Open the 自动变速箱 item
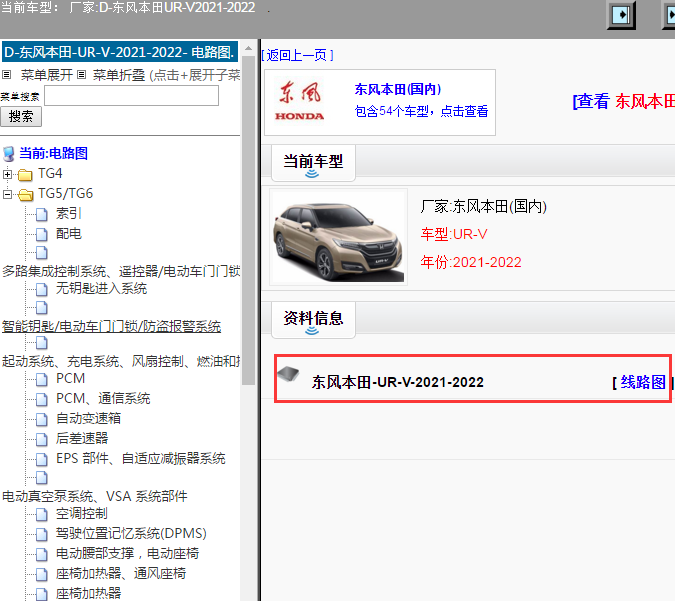 pyautogui.click(x=88, y=418)
